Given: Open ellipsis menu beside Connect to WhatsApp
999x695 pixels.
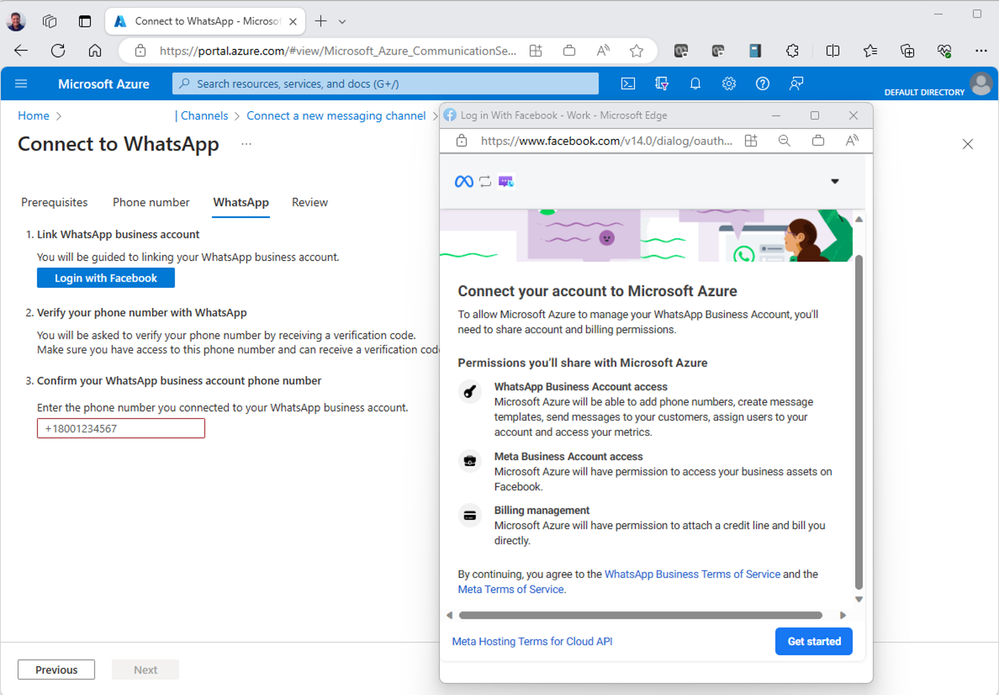Looking at the screenshot, I should tap(247, 144).
